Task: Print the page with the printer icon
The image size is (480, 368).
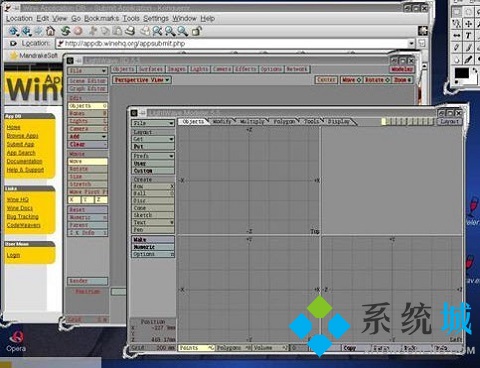Action: tap(130, 31)
